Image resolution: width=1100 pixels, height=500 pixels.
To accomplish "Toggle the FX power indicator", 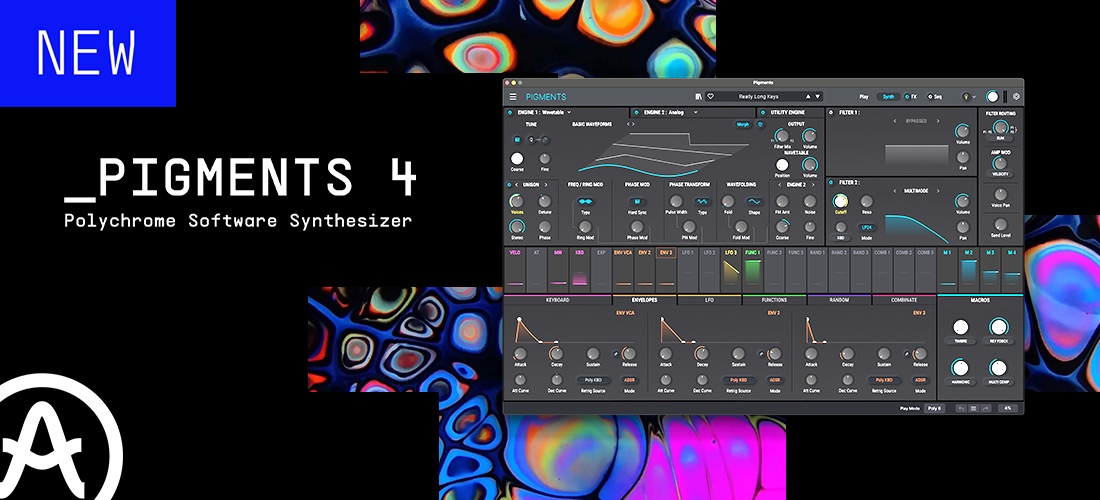I will 906,97.
